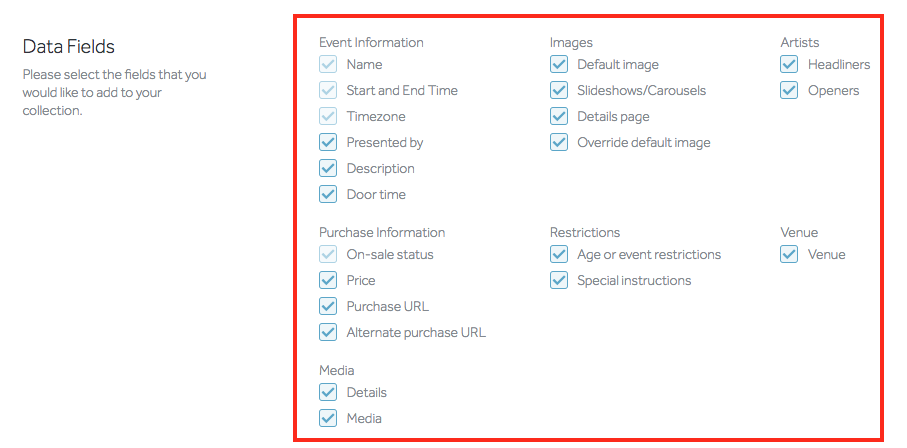Viewport: 907px width, 448px height.
Task: Uncheck the Details checkbox under Media
Action: [x=328, y=392]
